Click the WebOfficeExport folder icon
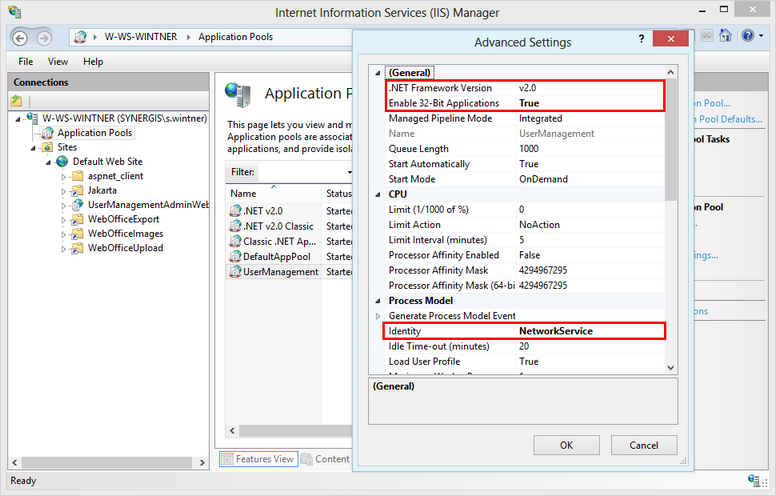 point(77,219)
